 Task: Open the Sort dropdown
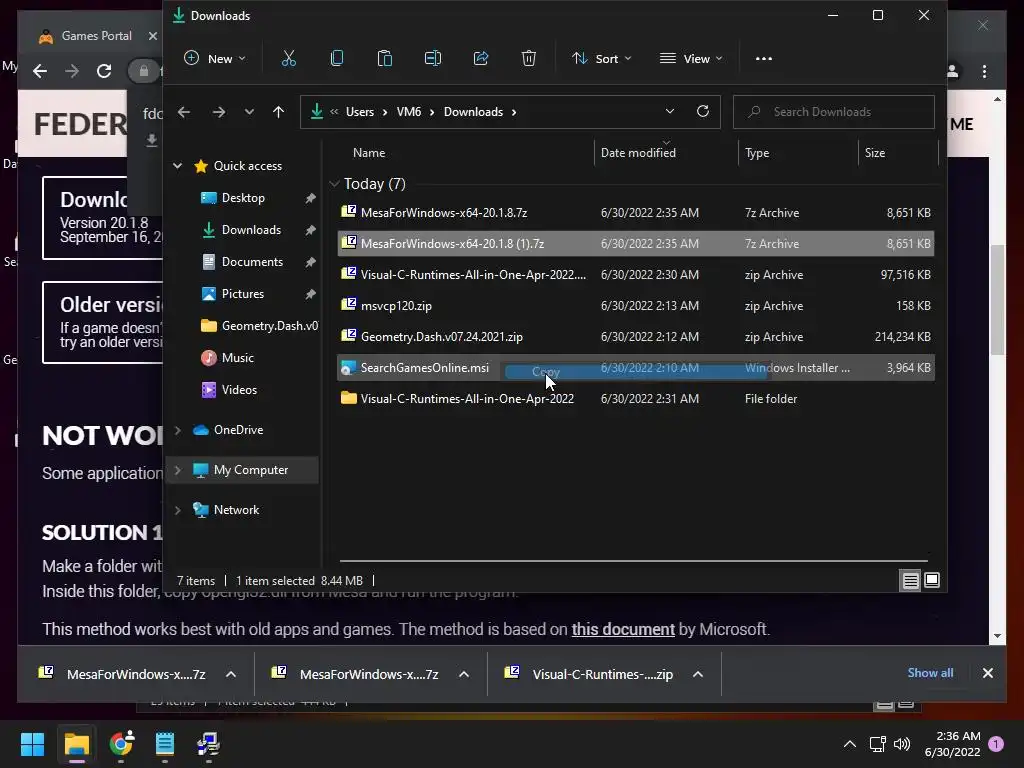[x=601, y=59]
